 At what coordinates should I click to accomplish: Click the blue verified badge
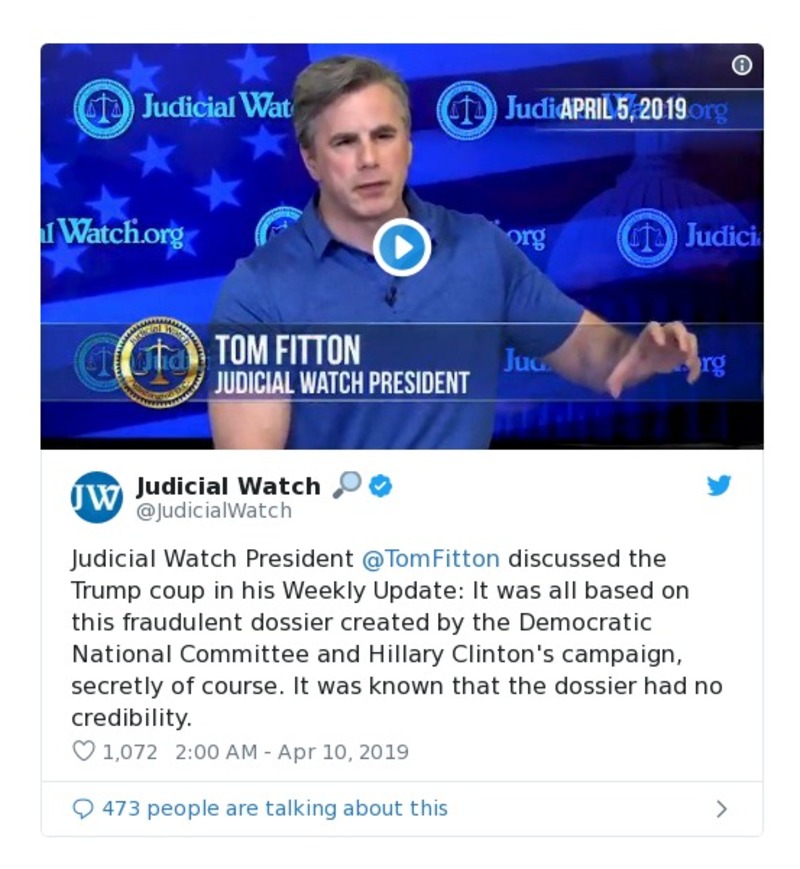click(x=381, y=486)
